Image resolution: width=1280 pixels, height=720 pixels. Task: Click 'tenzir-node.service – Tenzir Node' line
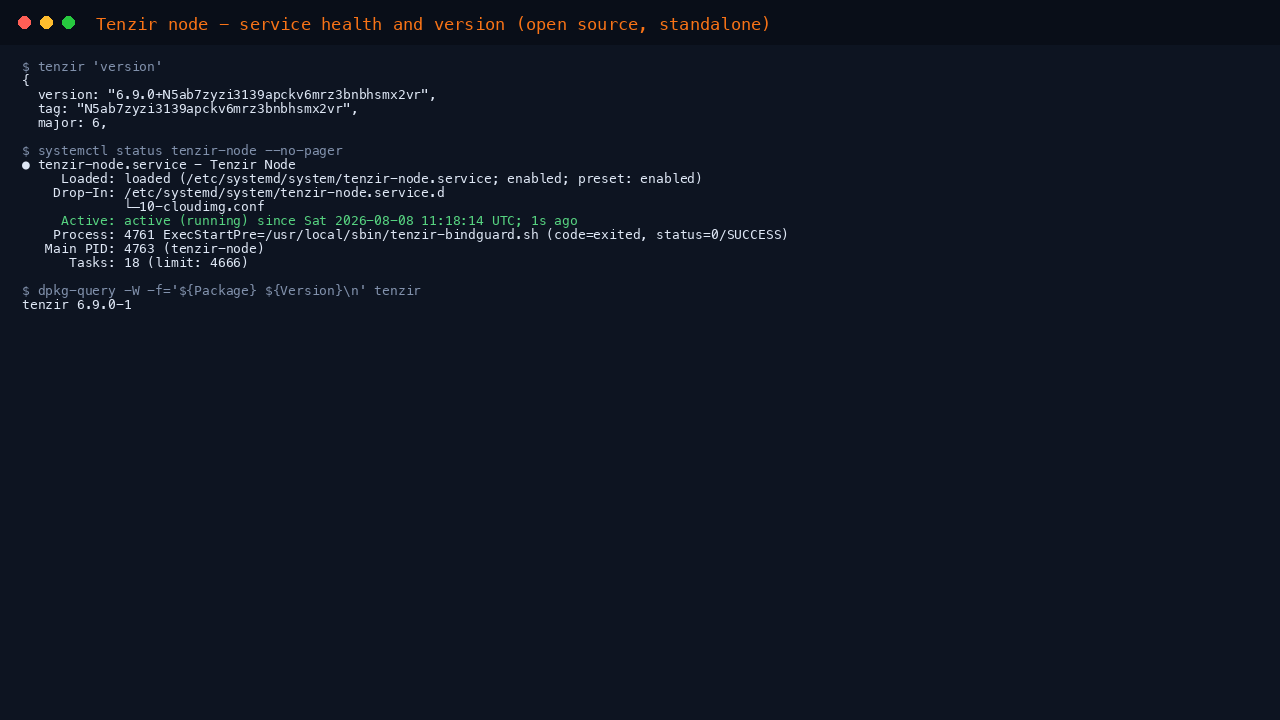(x=167, y=165)
